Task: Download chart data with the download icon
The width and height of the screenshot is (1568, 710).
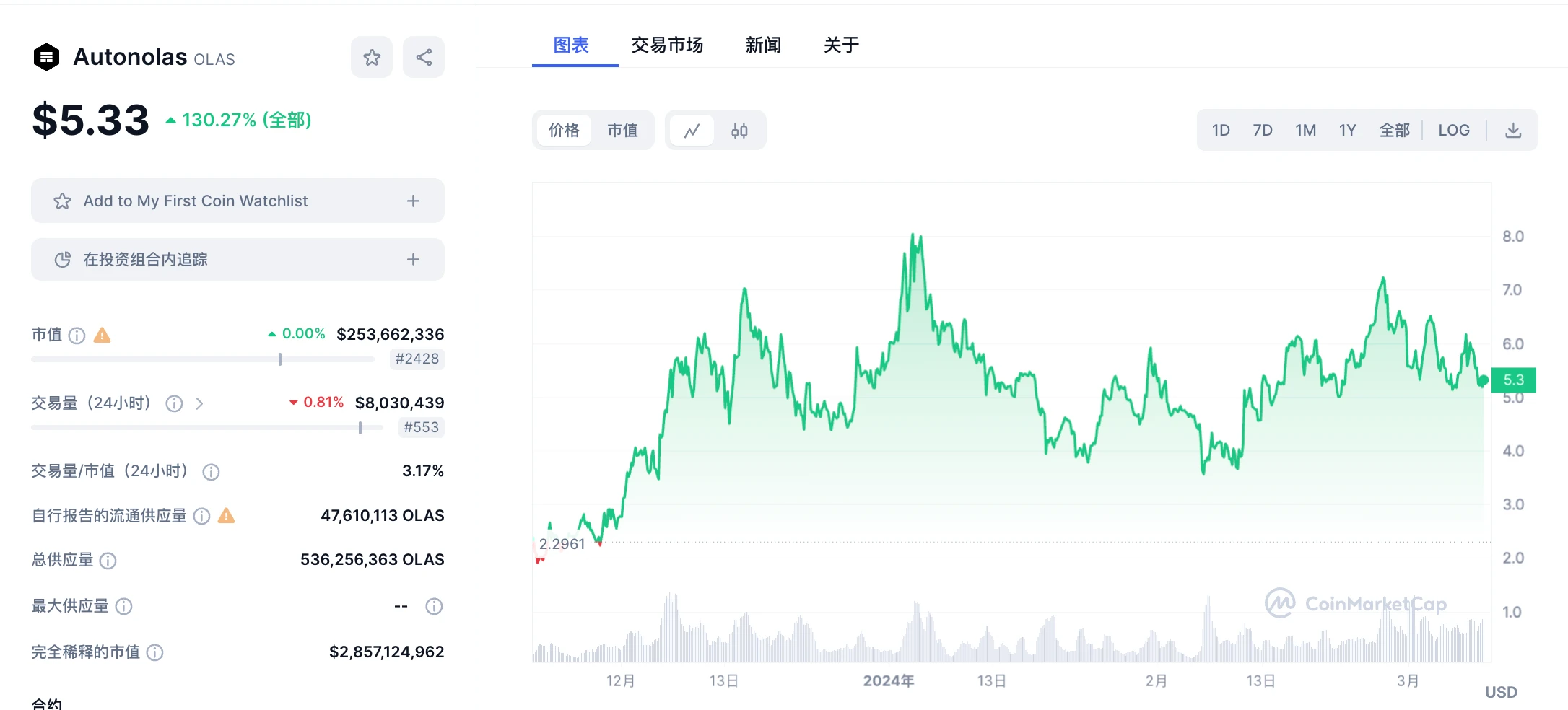Action: coord(1513,131)
